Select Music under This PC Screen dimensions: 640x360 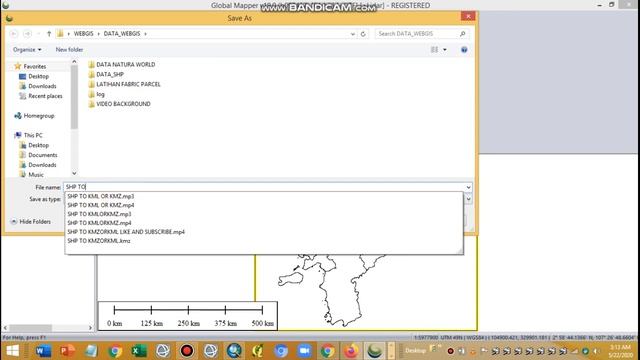(31, 175)
